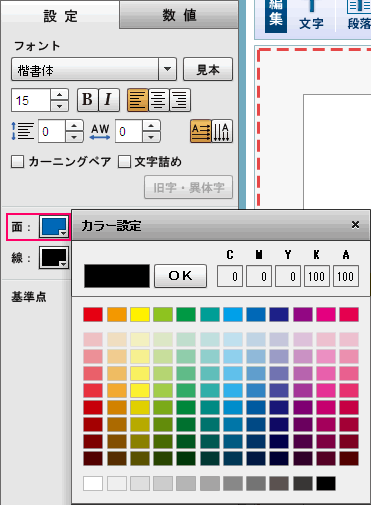Switch to the 数値 tab

[x=179, y=15]
